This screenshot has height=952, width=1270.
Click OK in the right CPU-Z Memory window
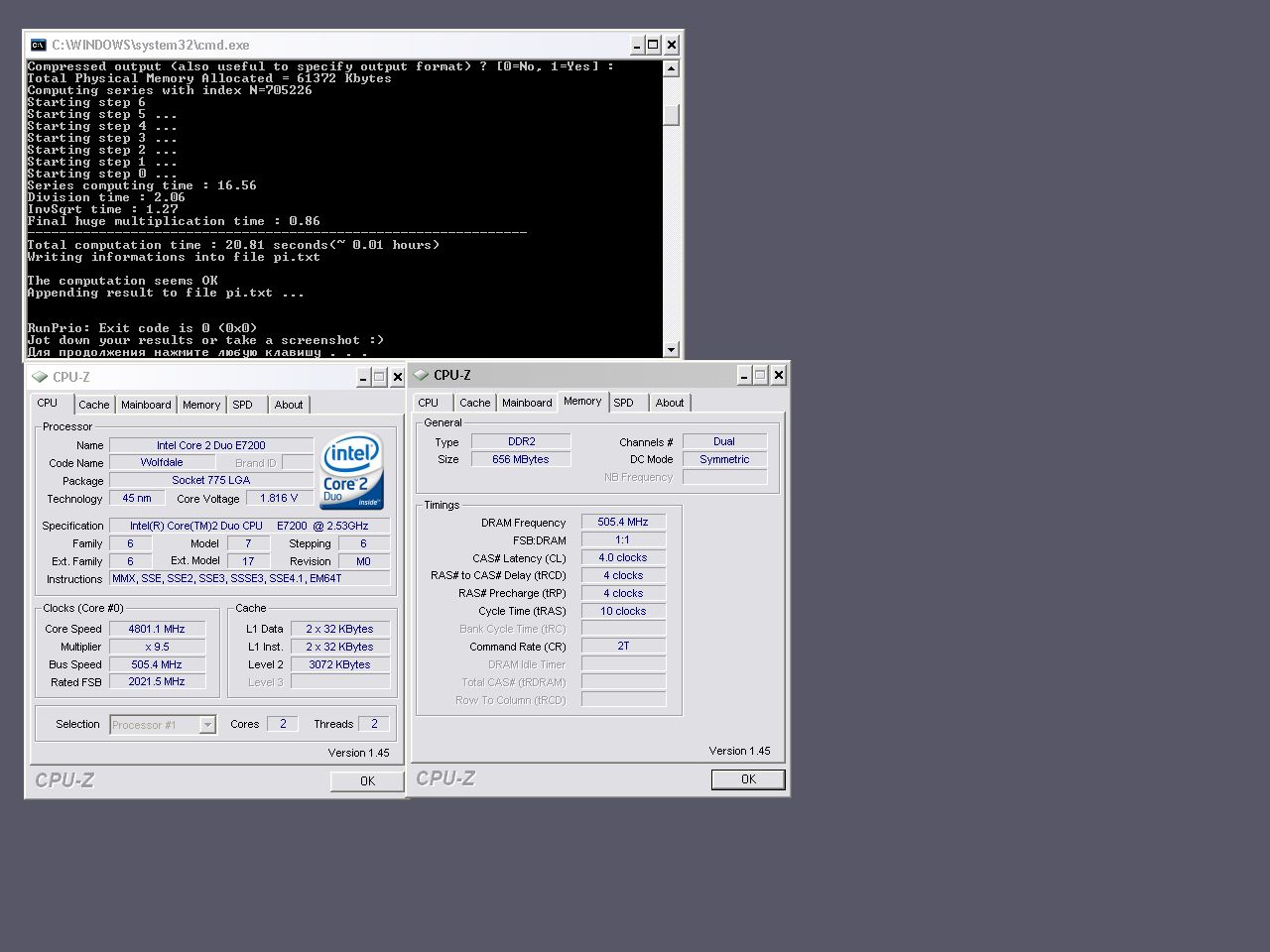[748, 779]
